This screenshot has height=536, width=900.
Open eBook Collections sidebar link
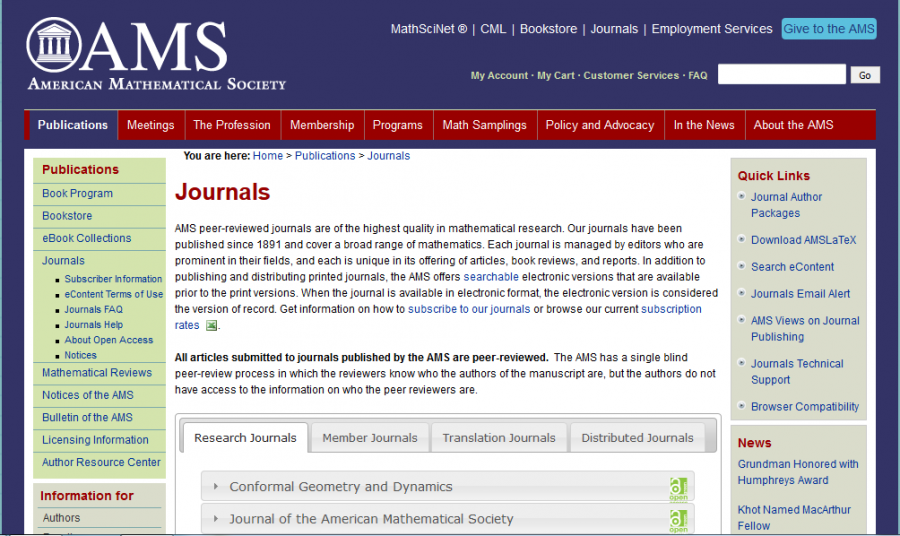87,238
